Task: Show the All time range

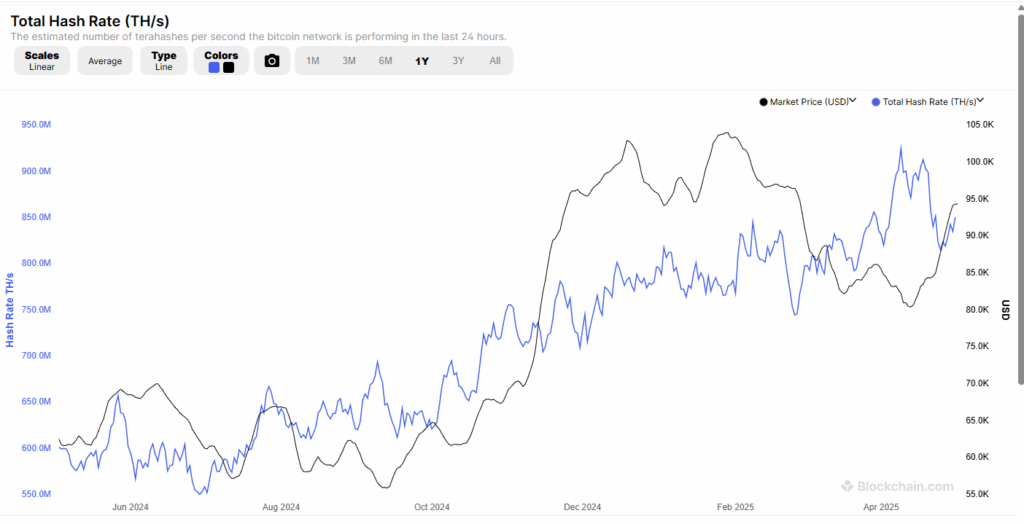Action: (x=495, y=61)
